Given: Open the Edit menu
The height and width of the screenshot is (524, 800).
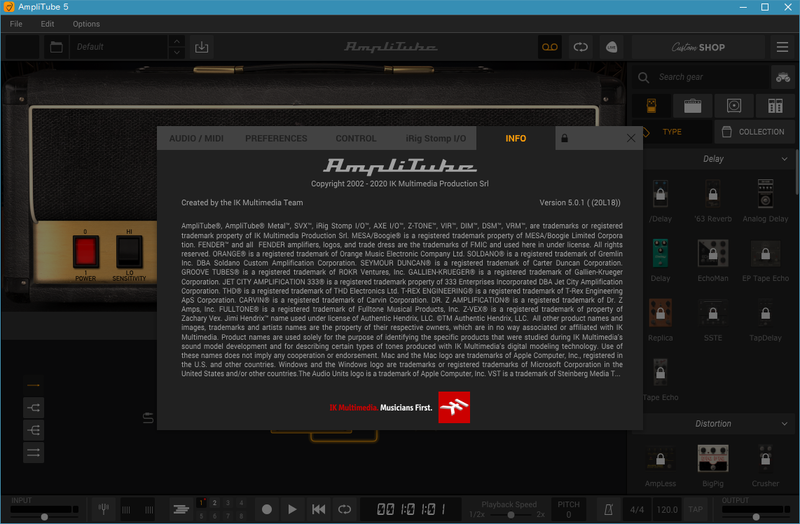Looking at the screenshot, I should pyautogui.click(x=47, y=24).
